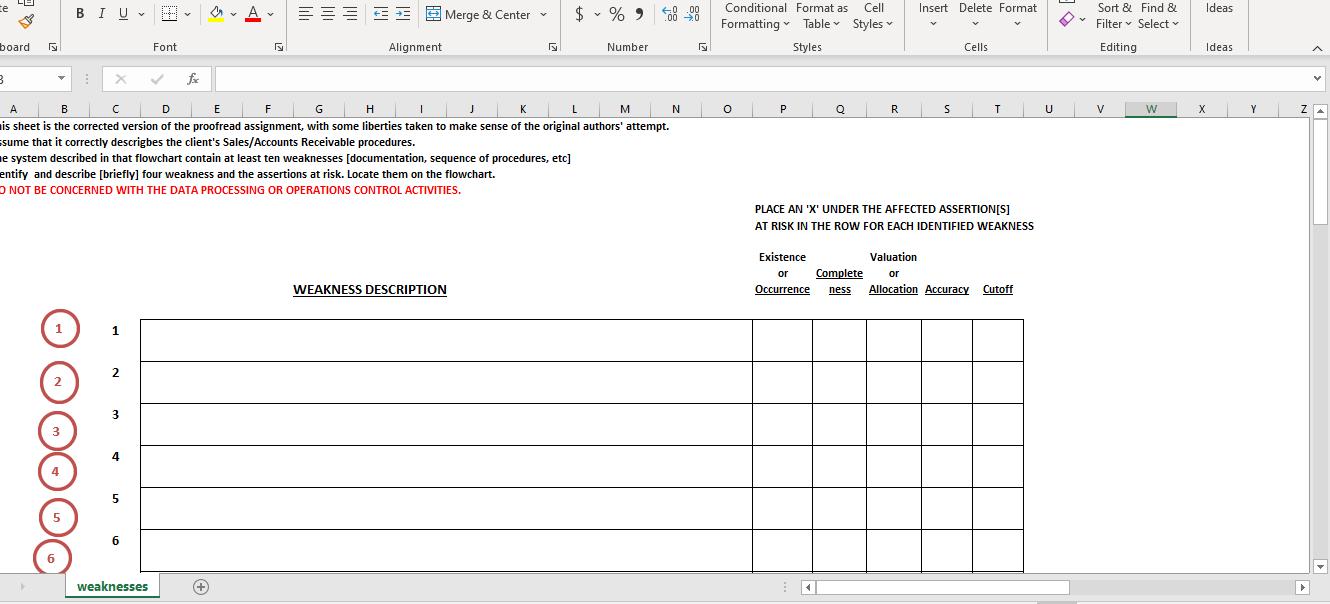
Task: Open Accounting format dropdown arrow
Action: pos(597,14)
